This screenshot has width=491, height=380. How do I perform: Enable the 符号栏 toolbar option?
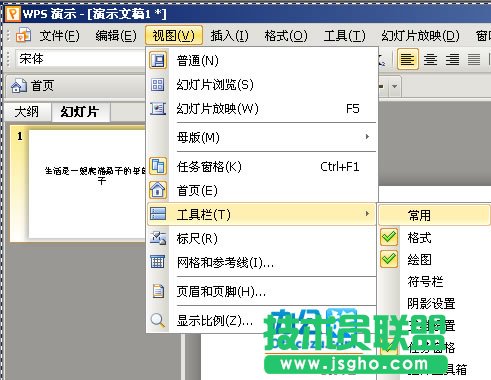click(425, 282)
